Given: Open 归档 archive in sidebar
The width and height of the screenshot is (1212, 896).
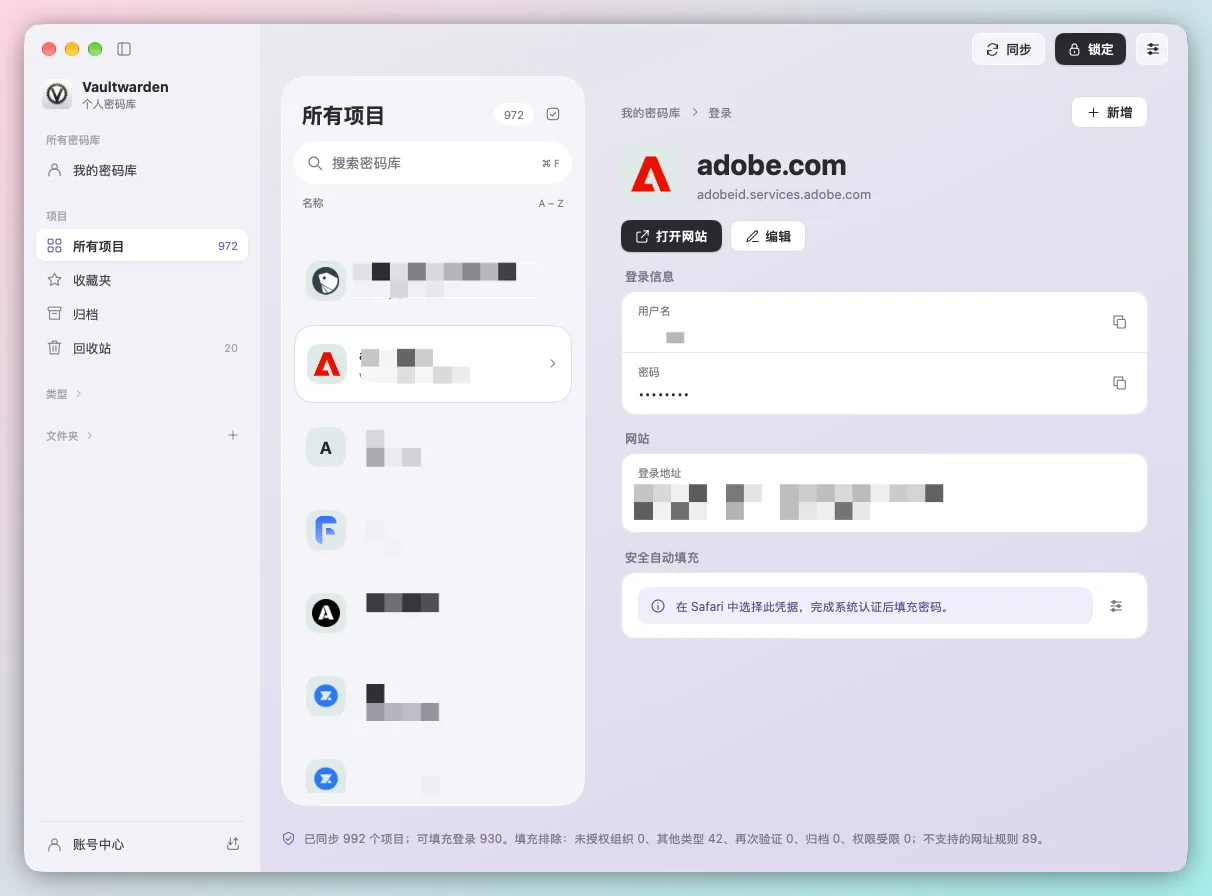Looking at the screenshot, I should click(142, 314).
